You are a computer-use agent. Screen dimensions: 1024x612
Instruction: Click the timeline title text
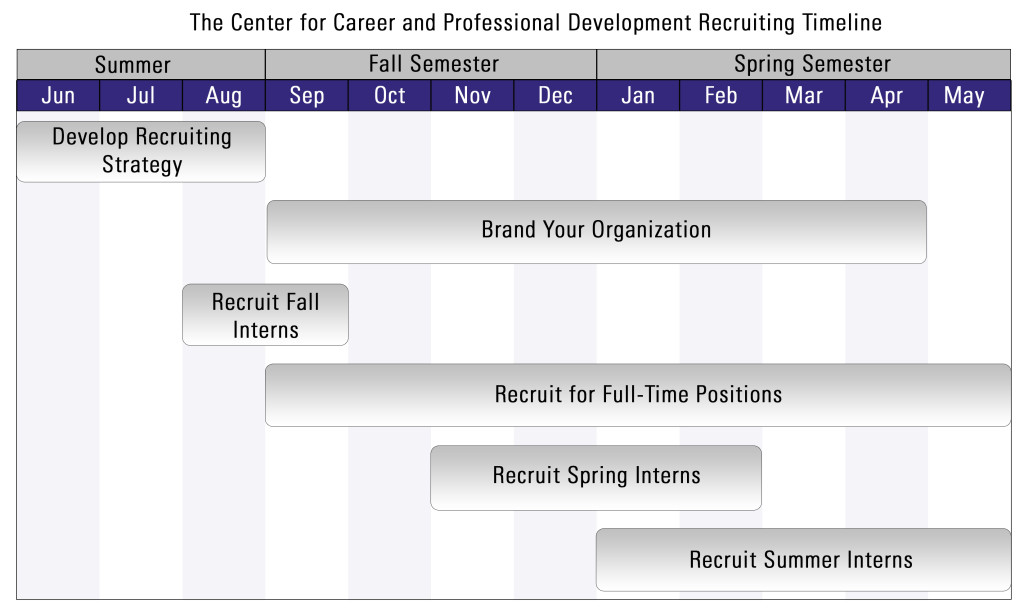(x=536, y=22)
